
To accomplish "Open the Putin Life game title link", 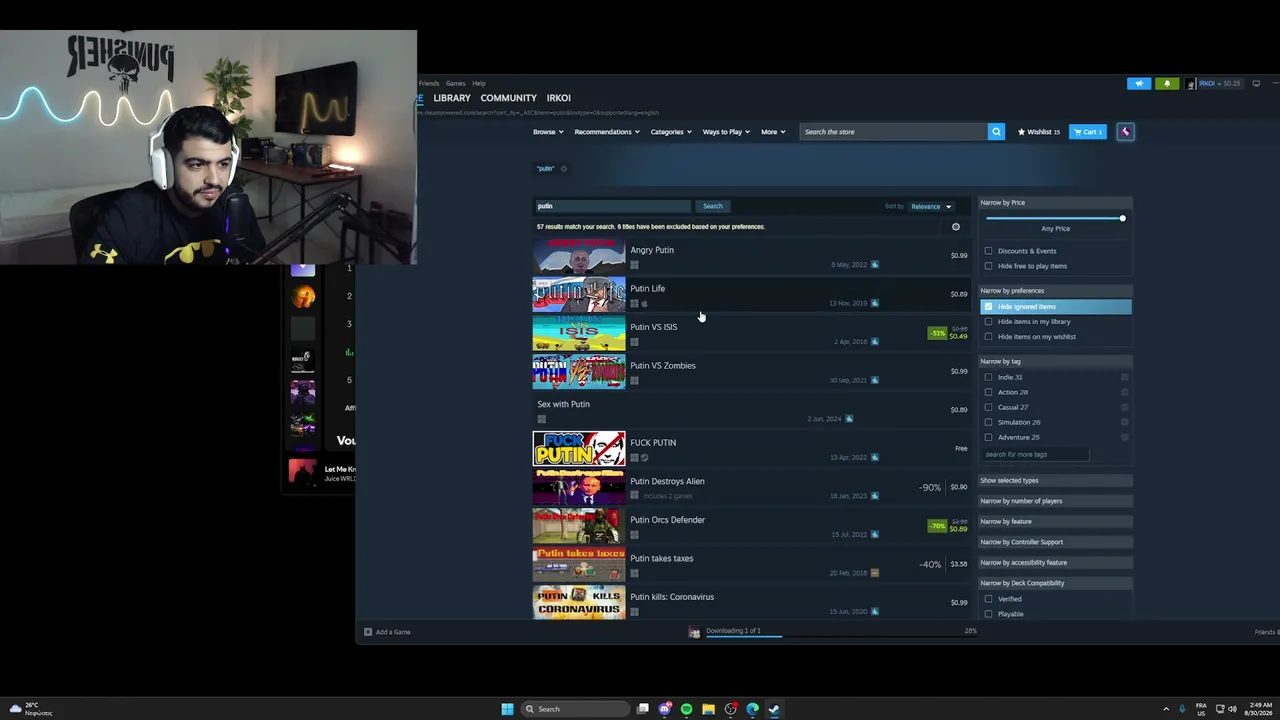I will [x=647, y=289].
